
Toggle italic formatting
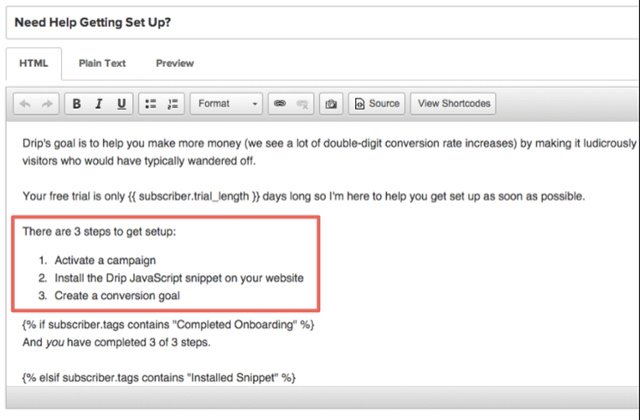point(98,104)
